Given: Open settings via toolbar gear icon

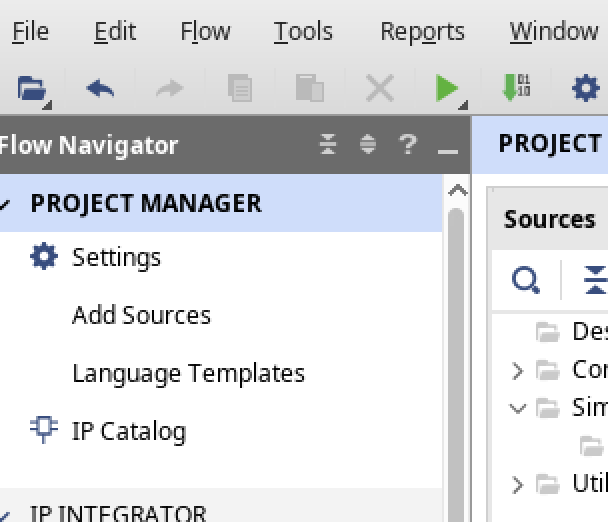Looking at the screenshot, I should 585,89.
